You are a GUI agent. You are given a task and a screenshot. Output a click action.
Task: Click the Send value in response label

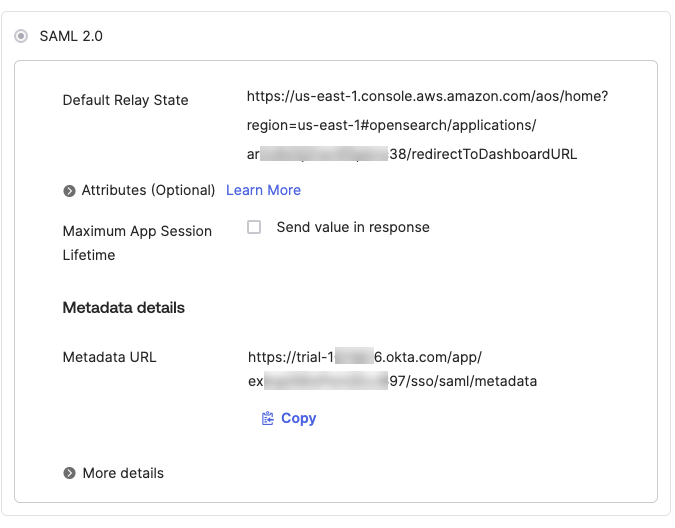[353, 227]
